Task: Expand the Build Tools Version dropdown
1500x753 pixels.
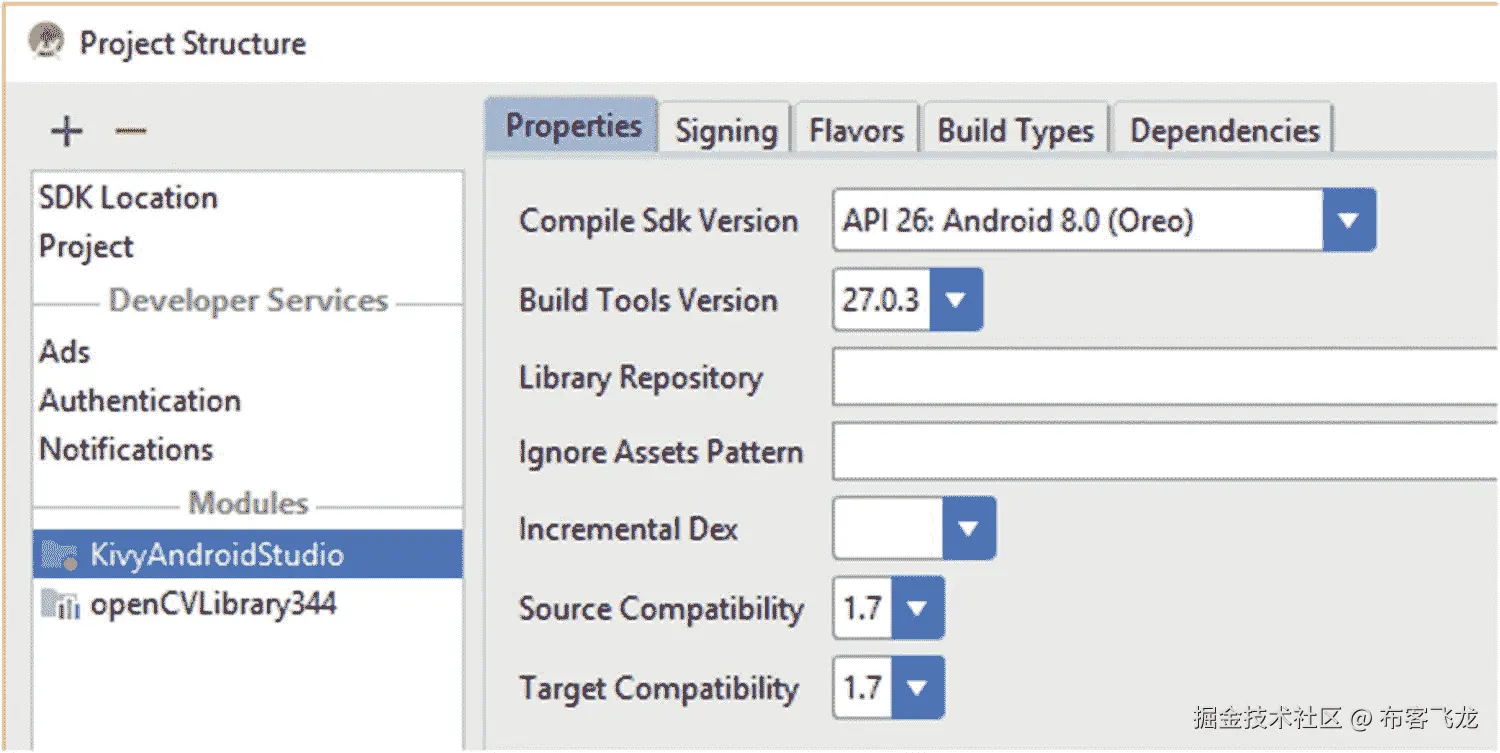Action: [956, 300]
